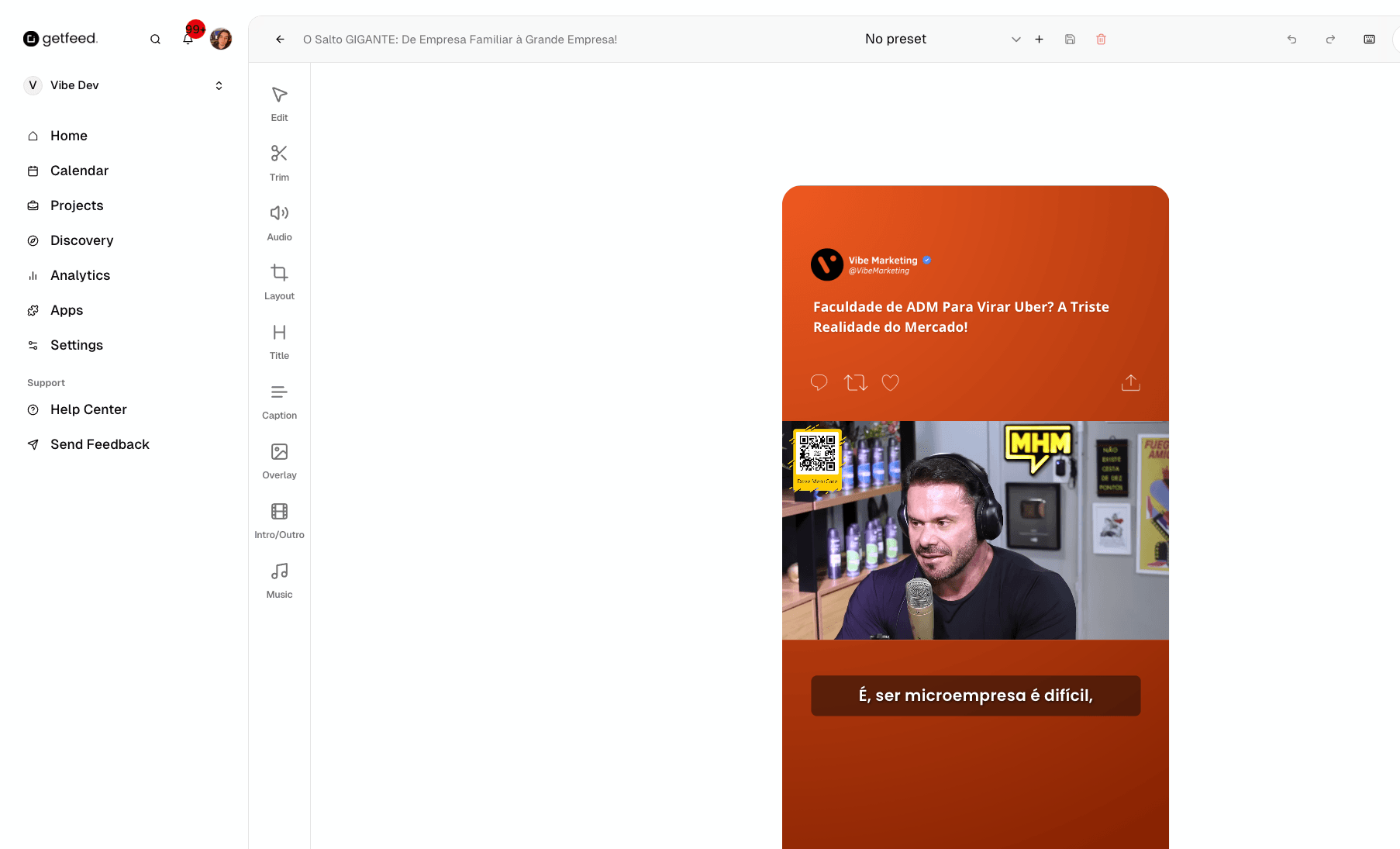This screenshot has width=1400, height=849.
Task: Add a new preset with the plus button
Action: tap(1039, 39)
